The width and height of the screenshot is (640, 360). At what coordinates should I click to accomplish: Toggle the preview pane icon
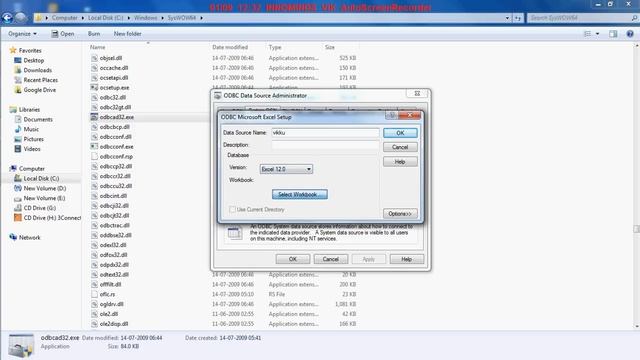coord(613,34)
